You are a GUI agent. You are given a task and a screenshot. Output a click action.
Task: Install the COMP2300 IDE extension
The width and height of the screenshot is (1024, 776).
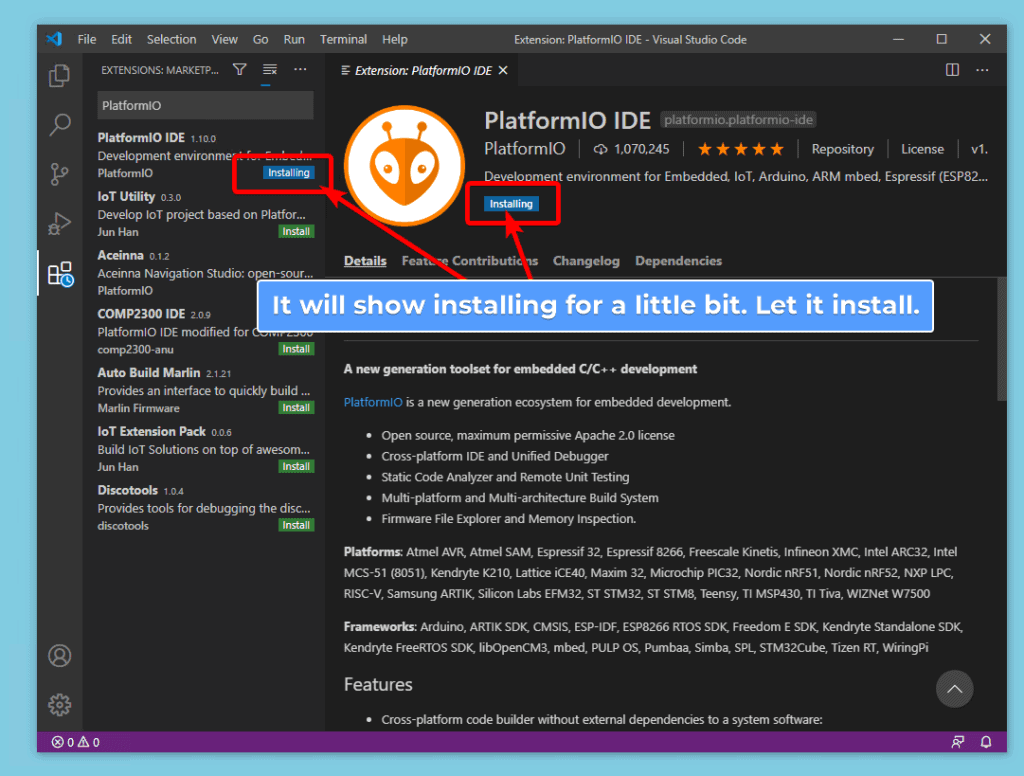pyautogui.click(x=296, y=349)
